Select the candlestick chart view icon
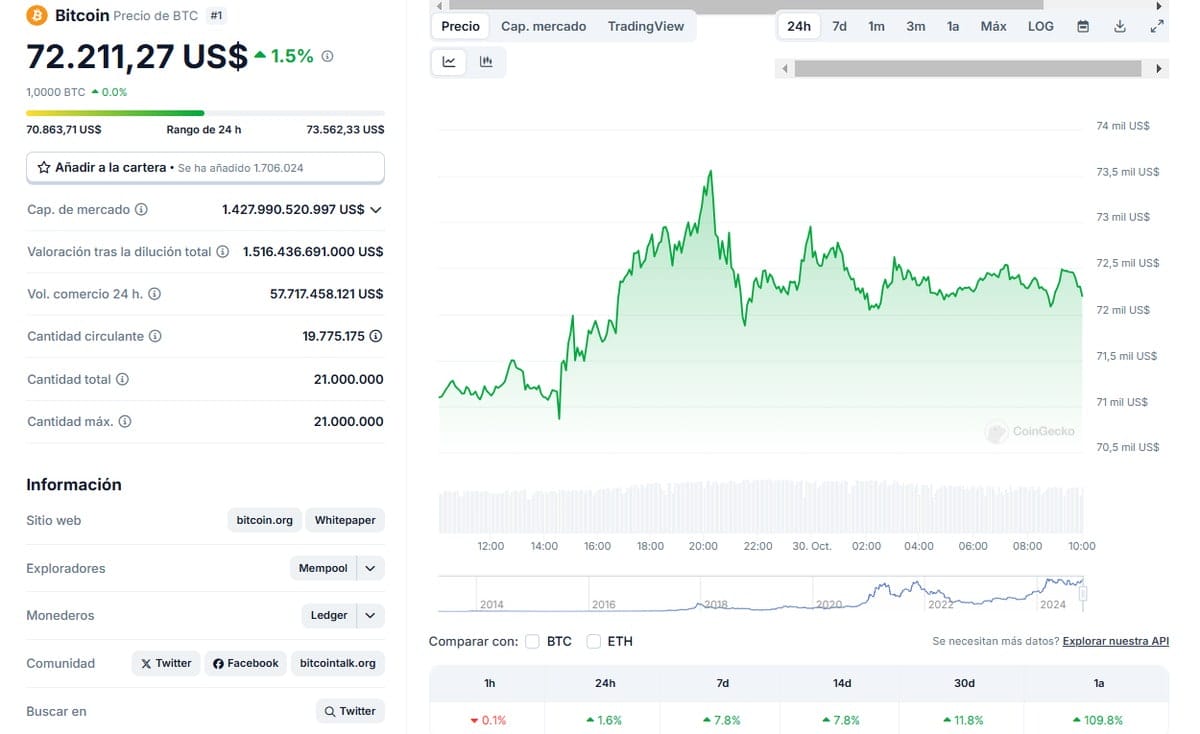The image size is (1200, 734). coord(486,62)
